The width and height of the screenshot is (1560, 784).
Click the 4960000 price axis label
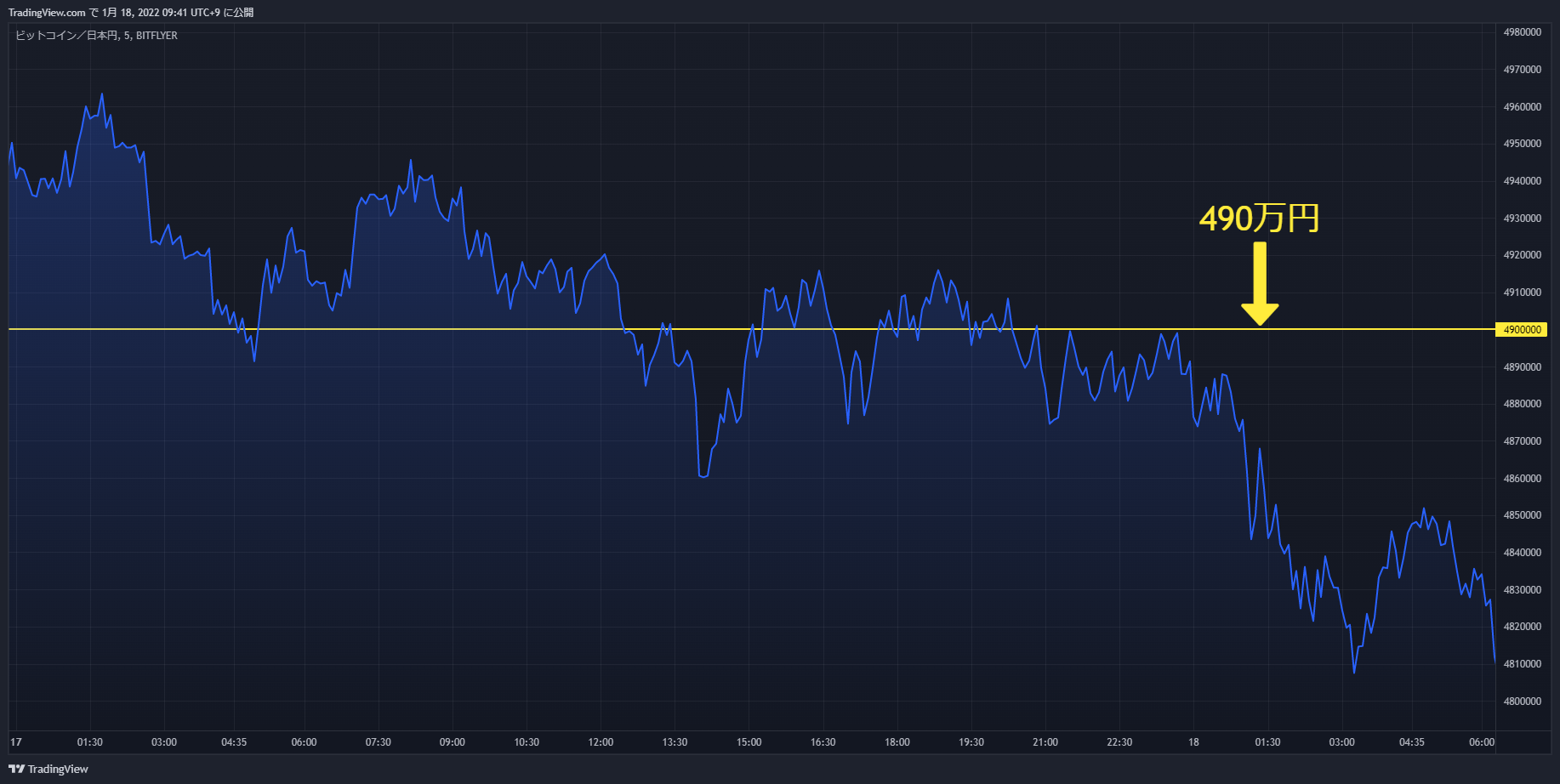click(1523, 107)
